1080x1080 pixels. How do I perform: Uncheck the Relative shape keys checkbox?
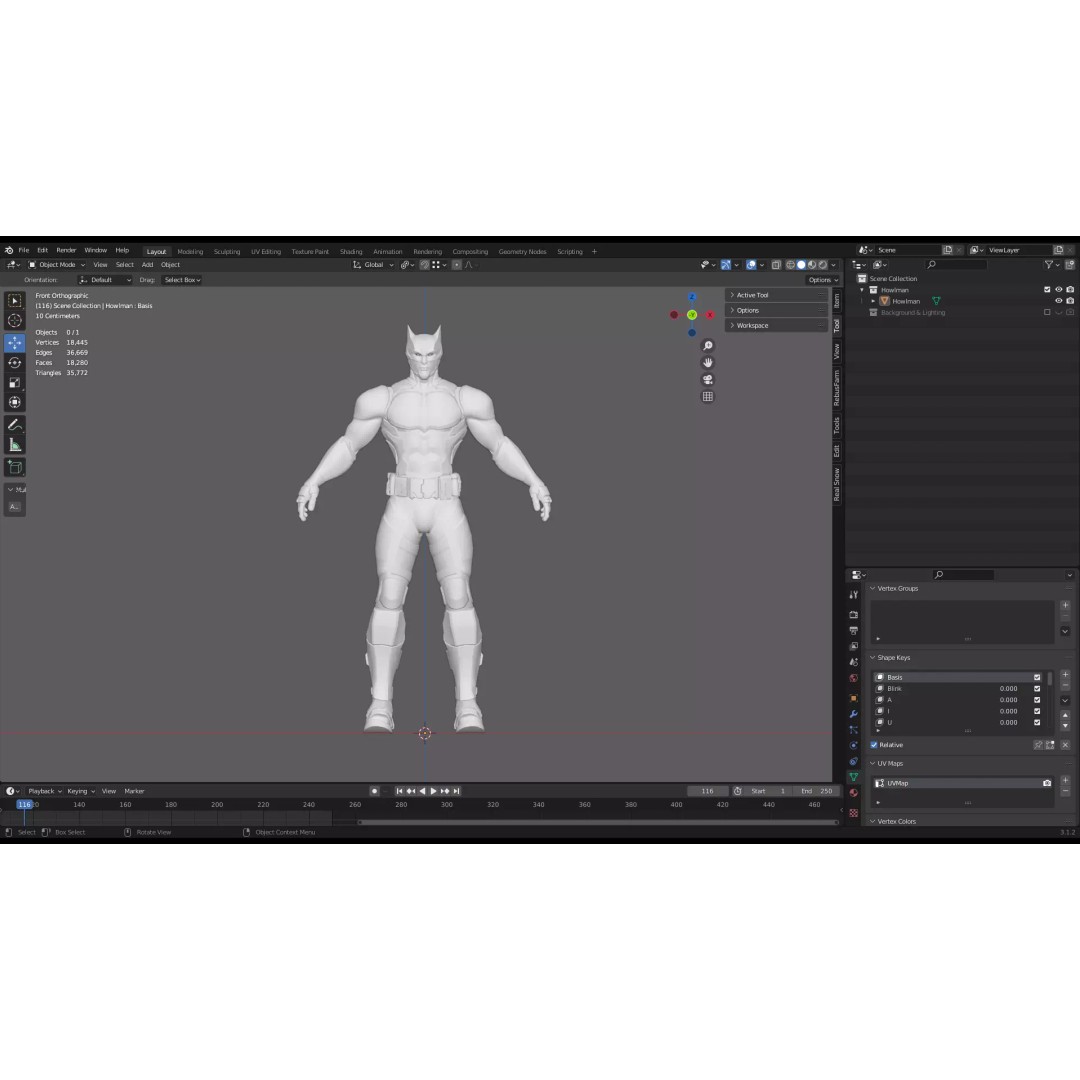874,745
